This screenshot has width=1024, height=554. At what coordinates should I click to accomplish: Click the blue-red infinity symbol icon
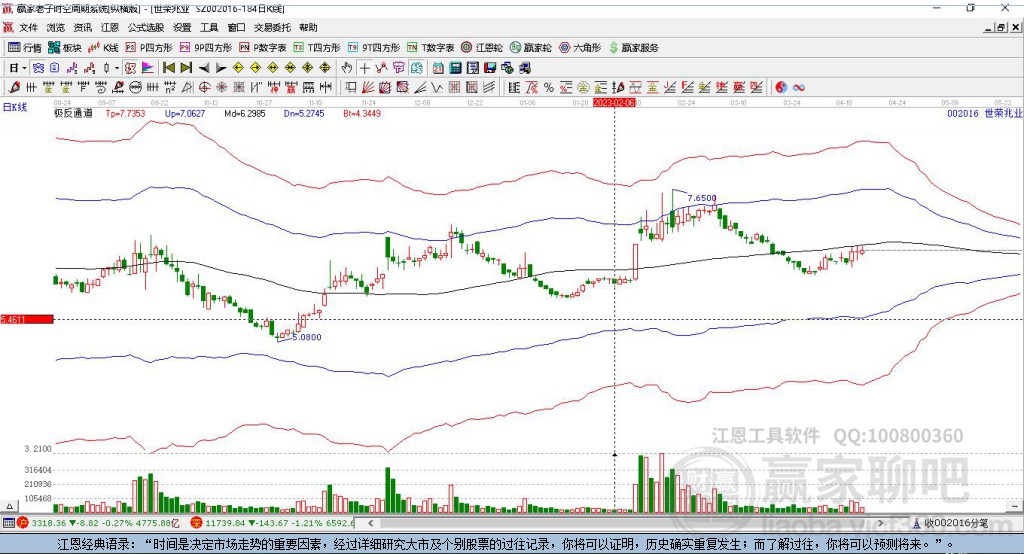click(799, 88)
